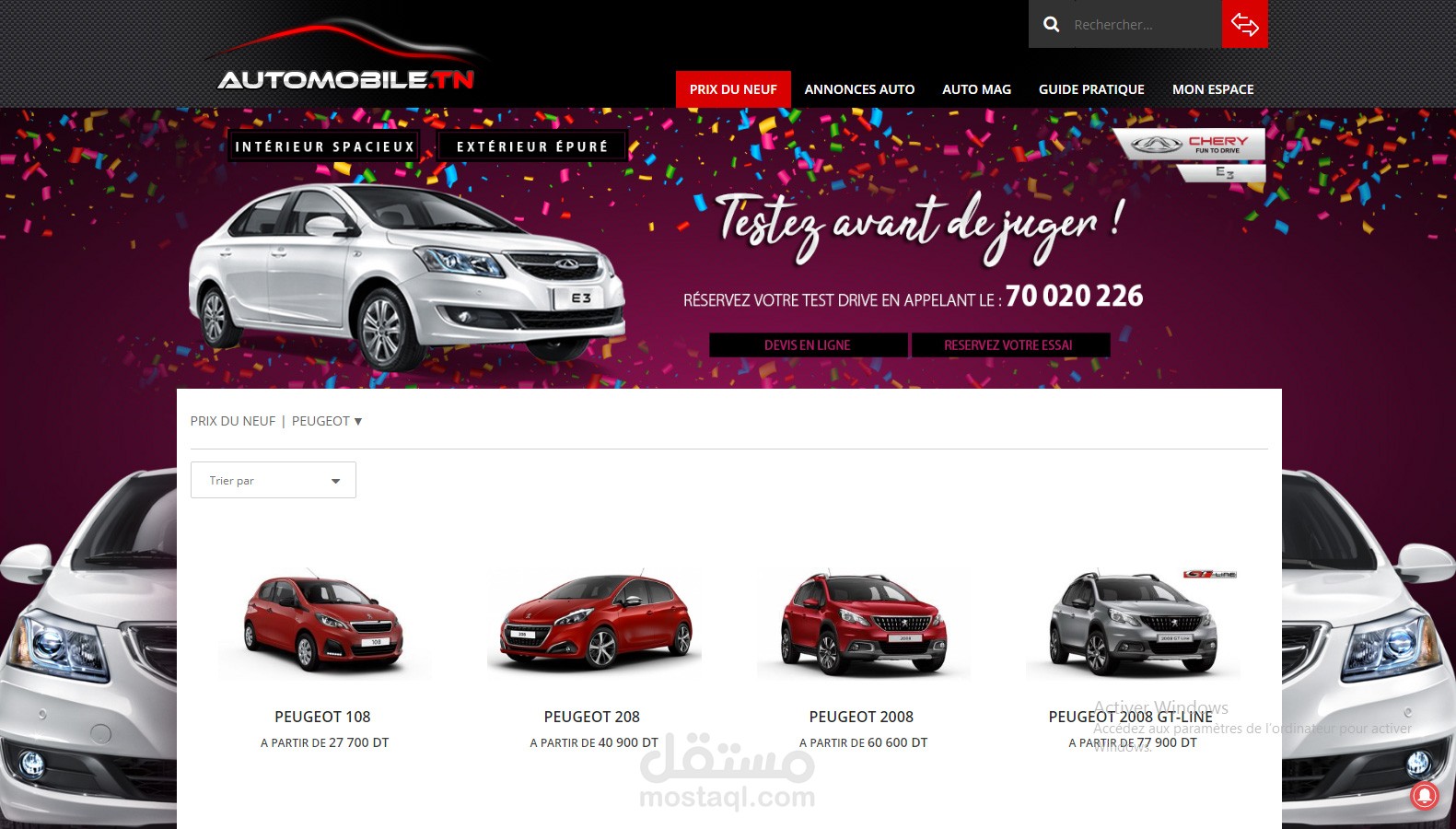Open the GUIDE PRATIQUE menu
Screen dimensions: 1456x829
(1091, 89)
